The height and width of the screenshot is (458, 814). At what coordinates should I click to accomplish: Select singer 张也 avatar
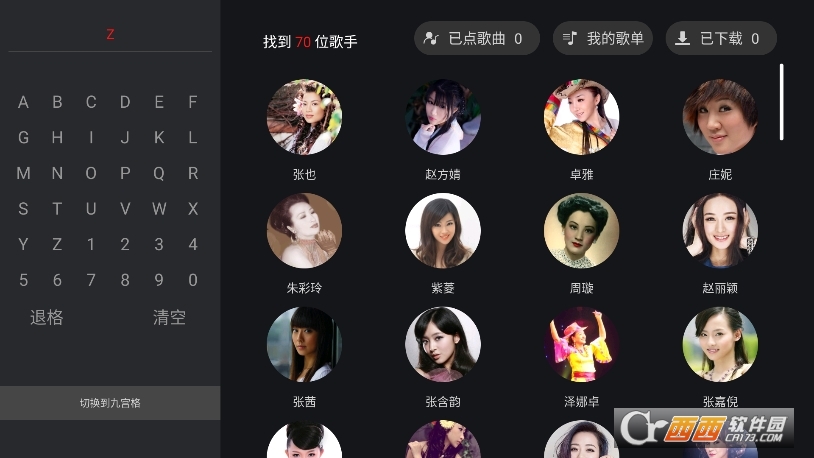click(x=304, y=117)
